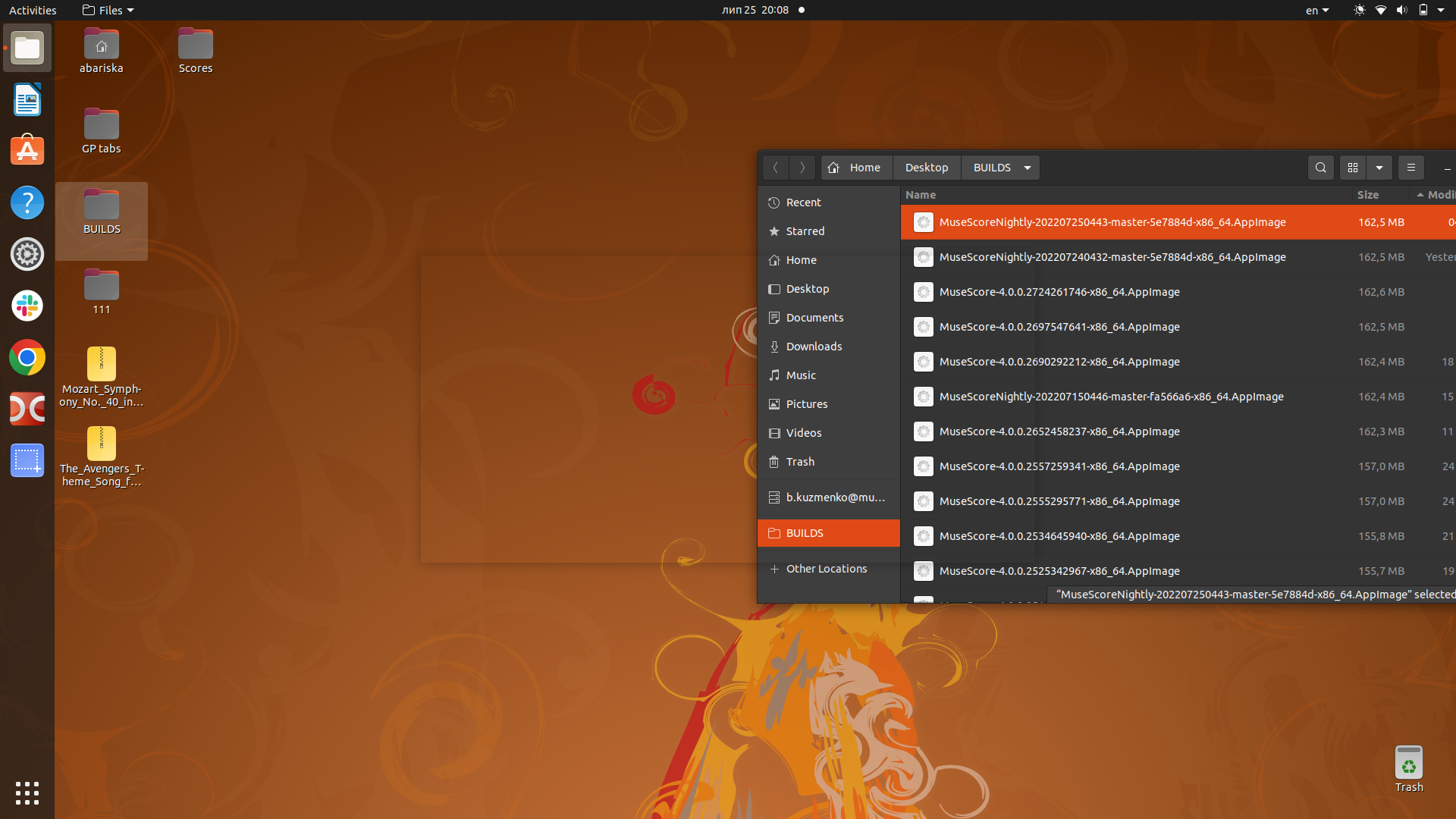Open Trash from the Files sidebar
This screenshot has height=819, width=1456.
pyautogui.click(x=799, y=462)
